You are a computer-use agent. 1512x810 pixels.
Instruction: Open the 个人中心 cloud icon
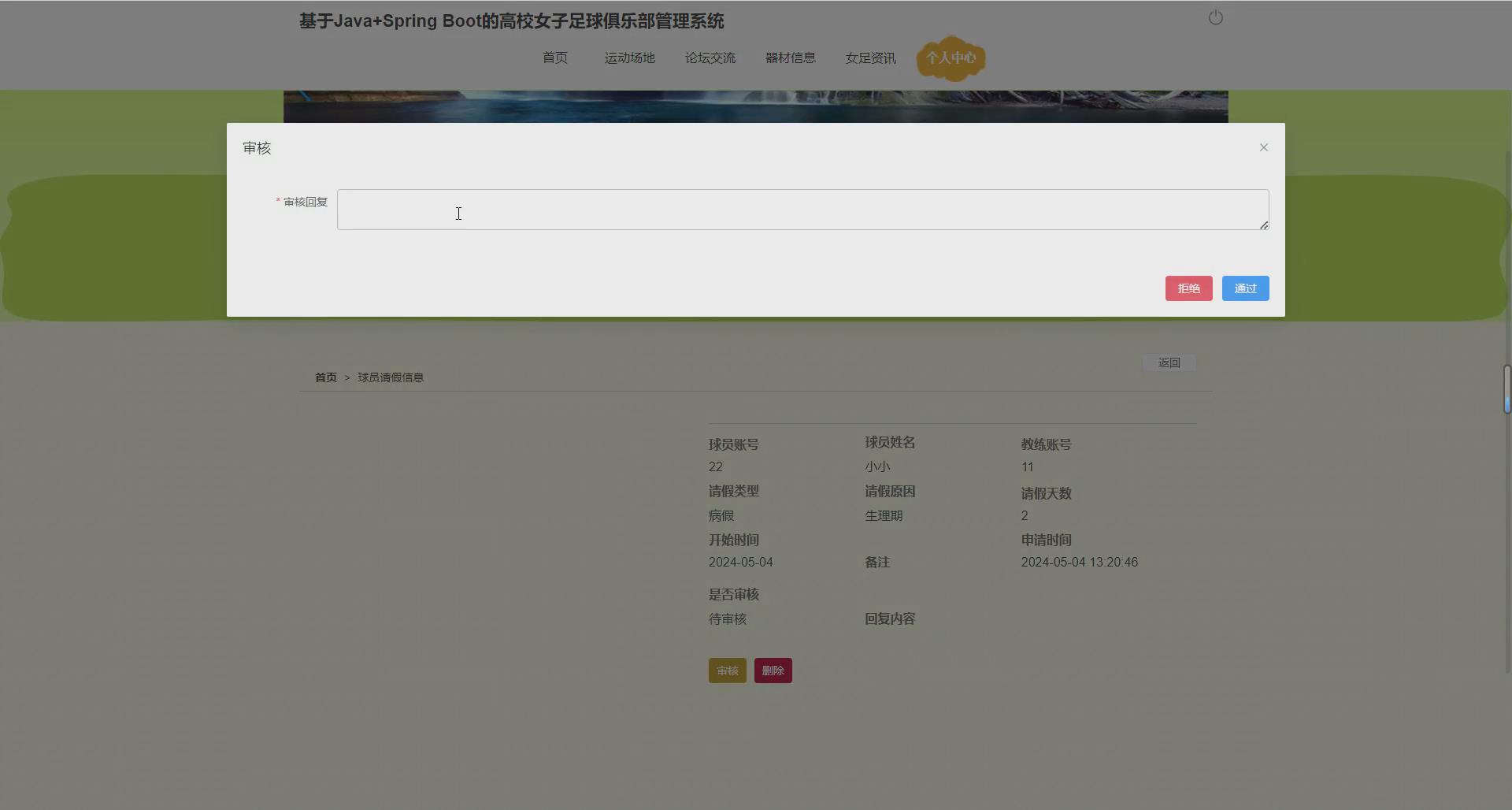tap(951, 58)
